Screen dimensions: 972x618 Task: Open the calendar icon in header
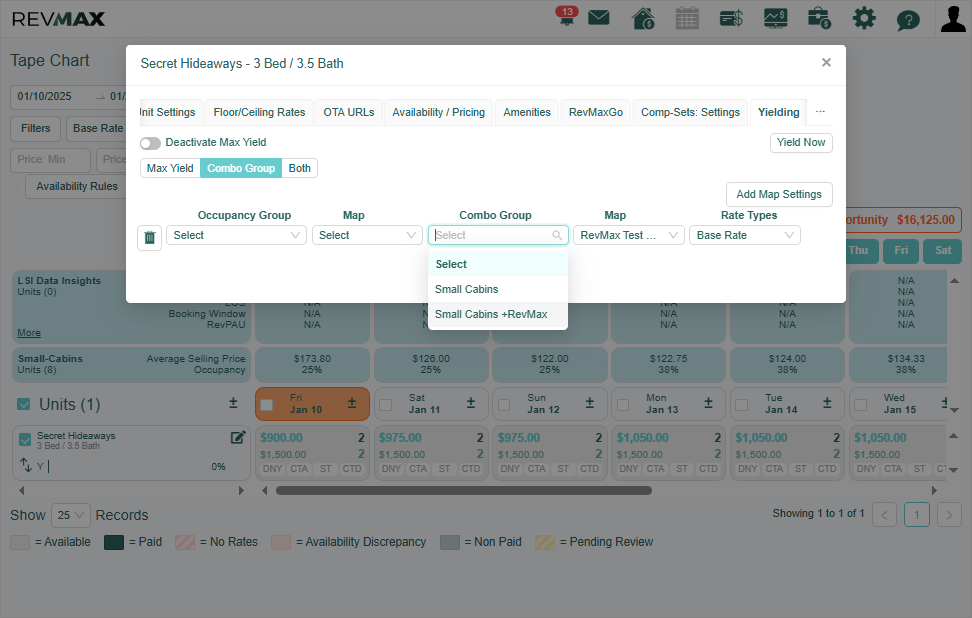pyautogui.click(x=687, y=18)
